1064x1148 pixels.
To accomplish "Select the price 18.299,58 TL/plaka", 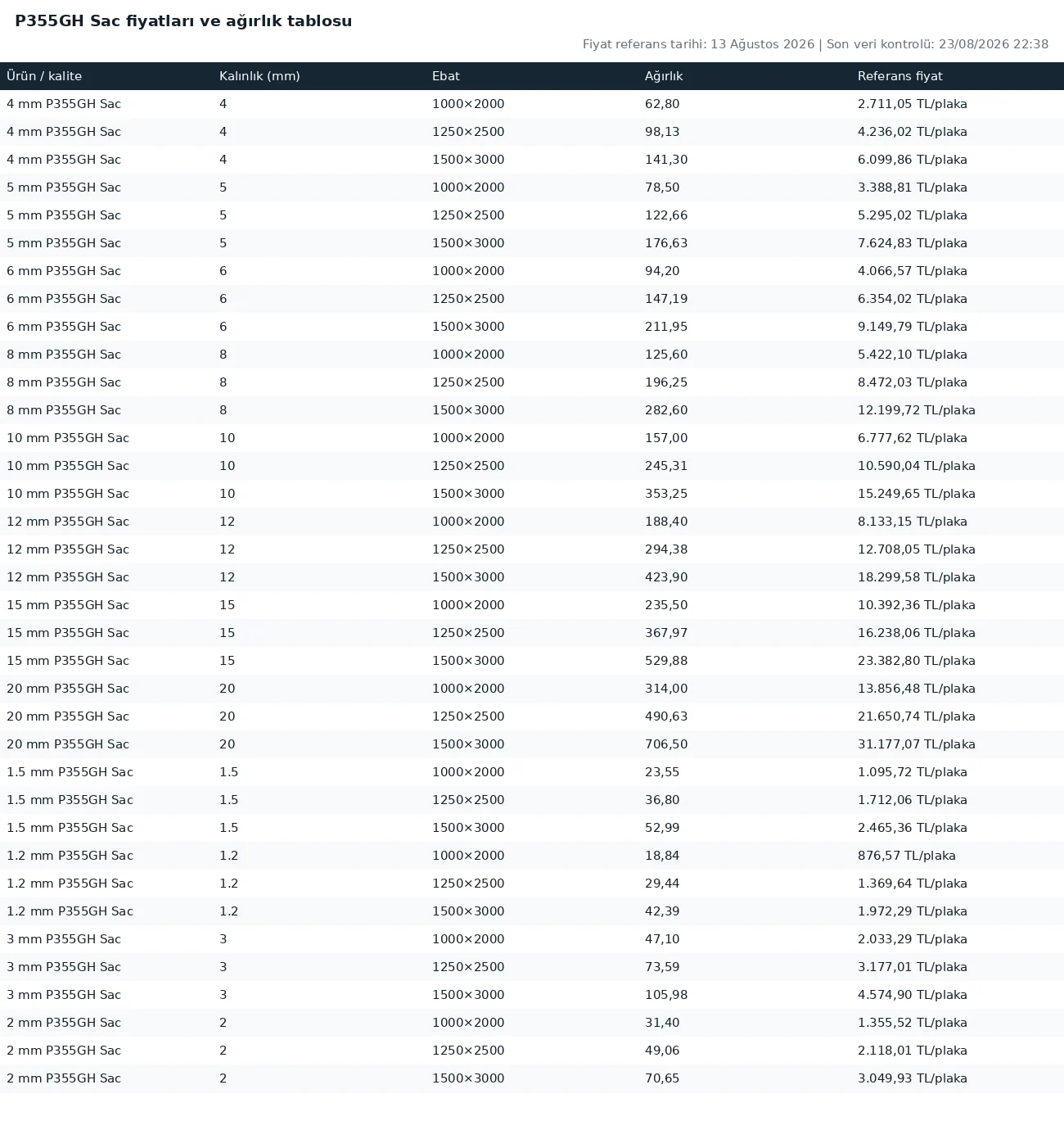I will pos(917,577).
